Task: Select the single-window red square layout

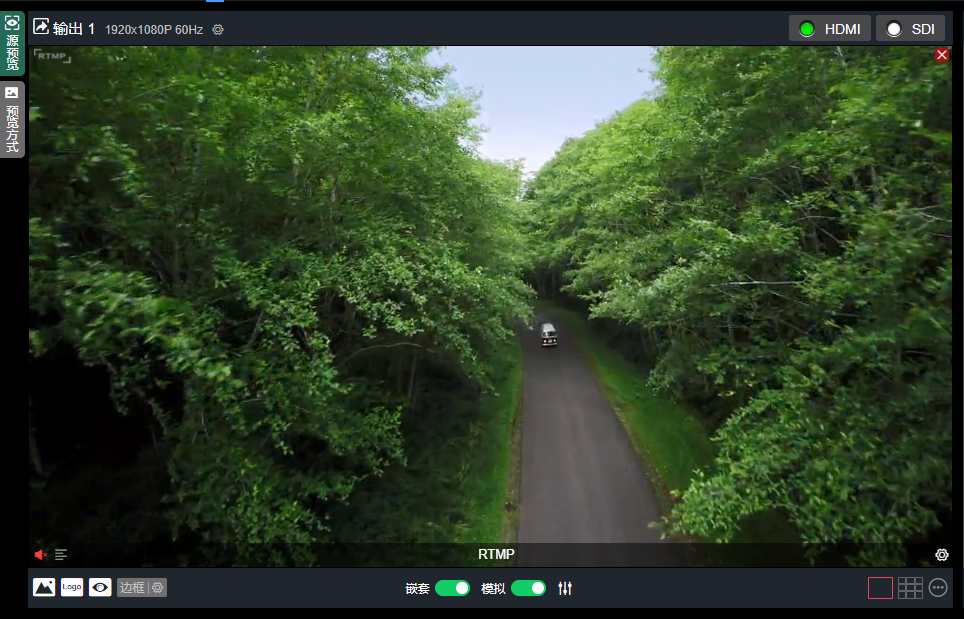Action: (880, 588)
